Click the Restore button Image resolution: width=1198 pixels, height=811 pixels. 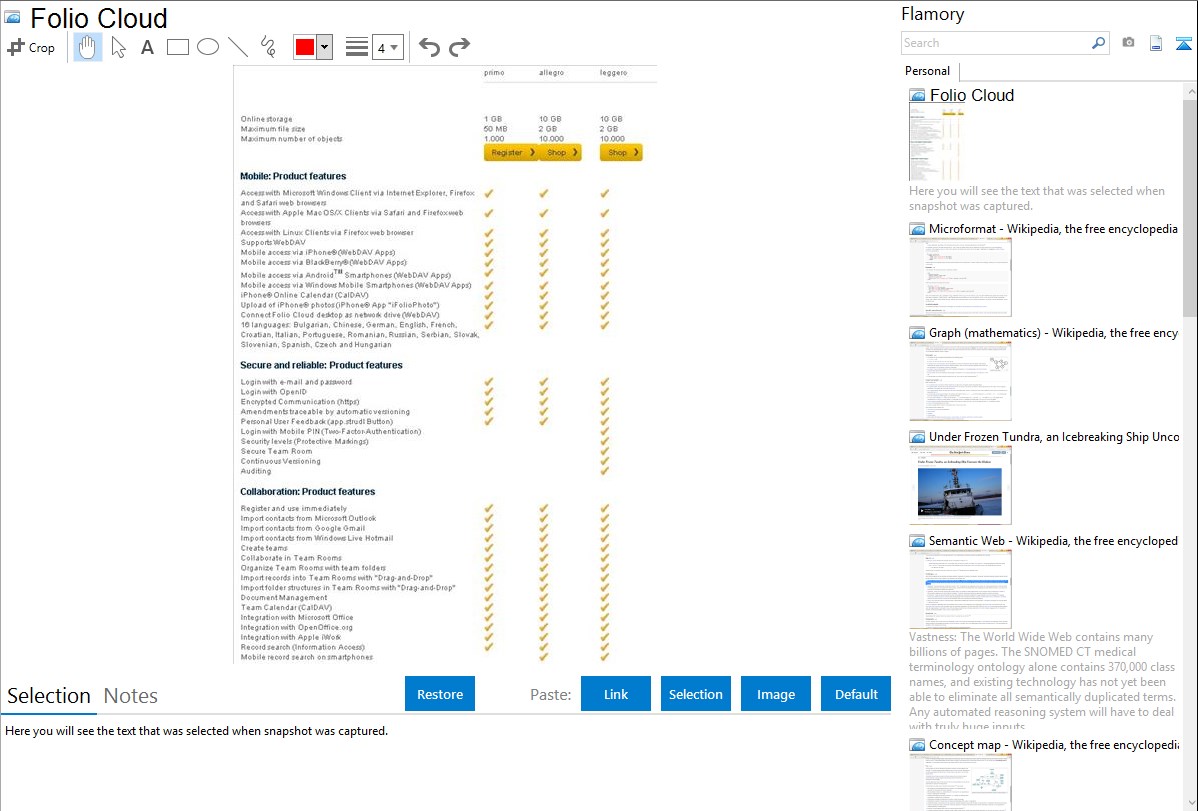click(440, 694)
